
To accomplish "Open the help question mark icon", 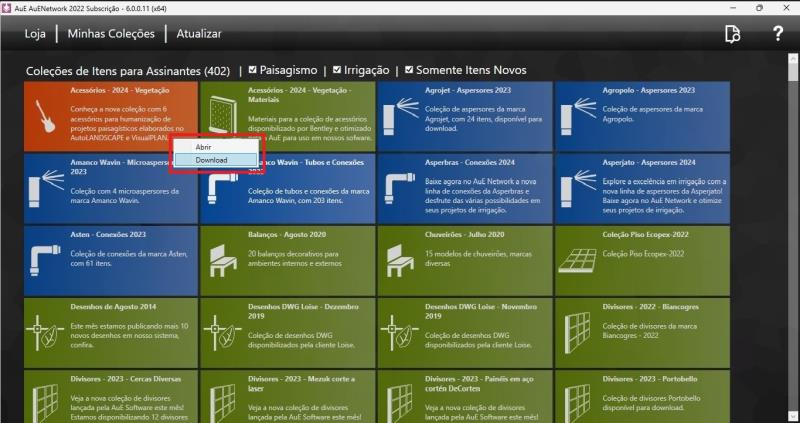I will click(778, 34).
